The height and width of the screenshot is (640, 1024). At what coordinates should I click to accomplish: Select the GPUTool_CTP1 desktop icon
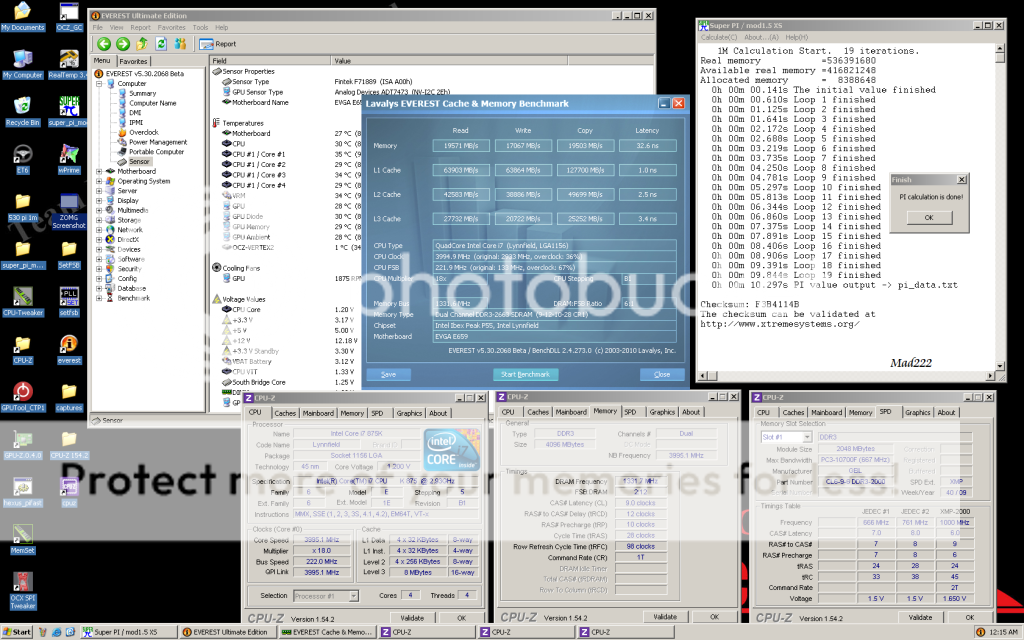(22, 391)
